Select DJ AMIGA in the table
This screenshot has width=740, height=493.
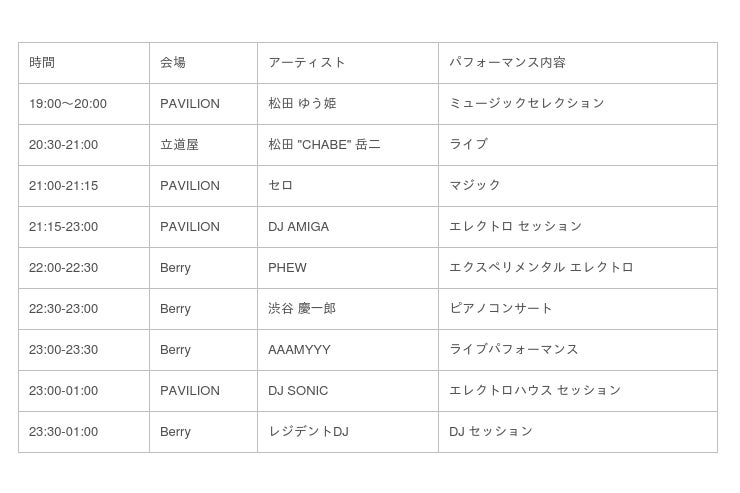tap(298, 227)
